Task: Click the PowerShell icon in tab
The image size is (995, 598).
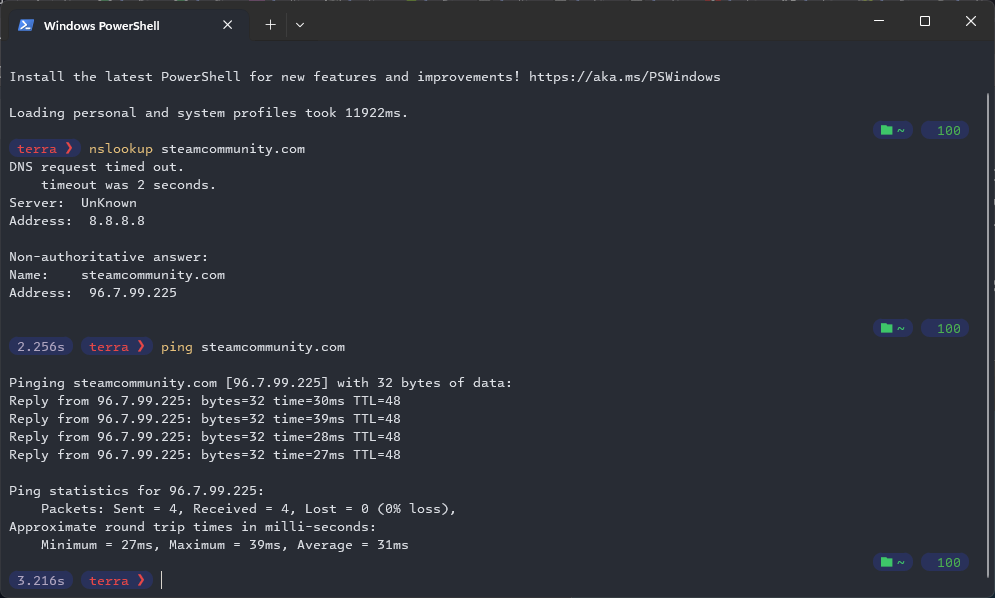Action: [26, 25]
